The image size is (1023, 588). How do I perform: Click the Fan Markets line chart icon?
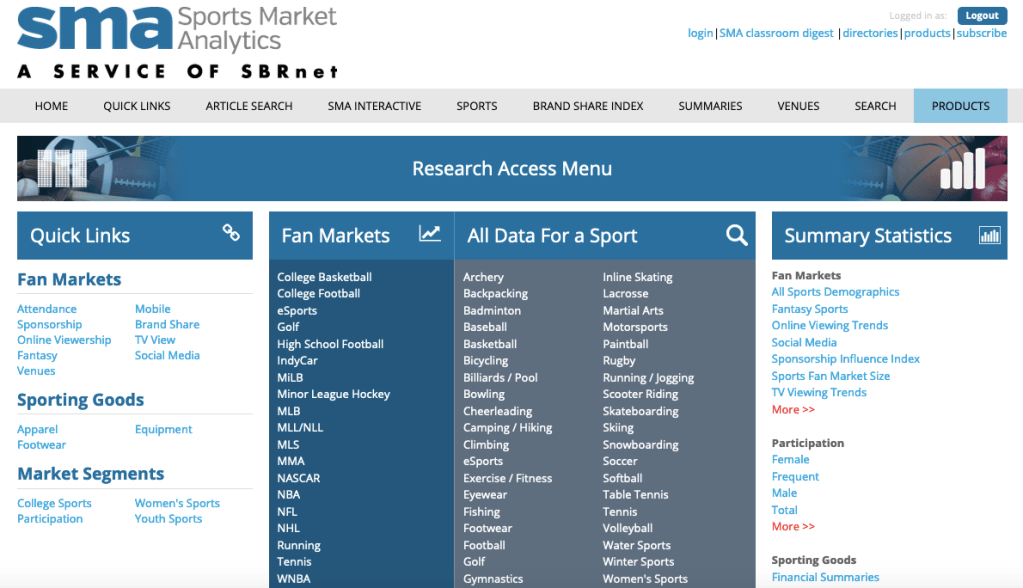429,234
